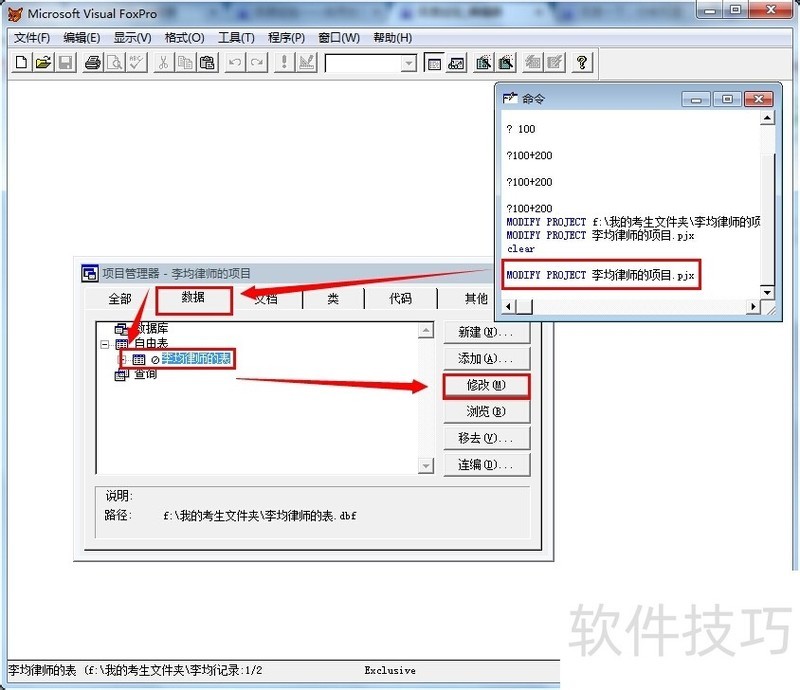Click the 移去(V)... button
Image resolution: width=800 pixels, height=690 pixels.
click(x=487, y=438)
